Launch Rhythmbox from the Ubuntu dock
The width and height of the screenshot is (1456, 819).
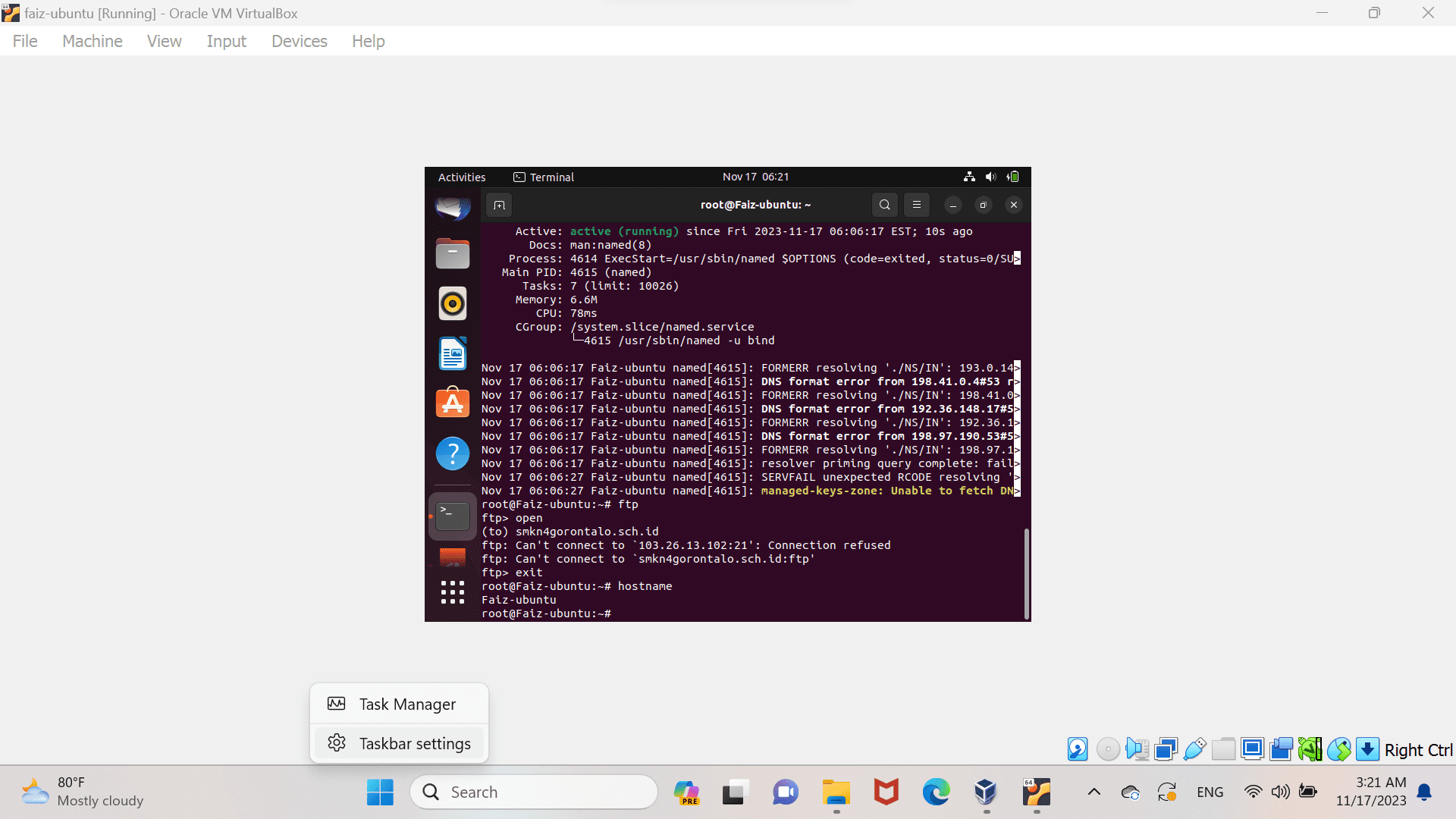point(453,303)
